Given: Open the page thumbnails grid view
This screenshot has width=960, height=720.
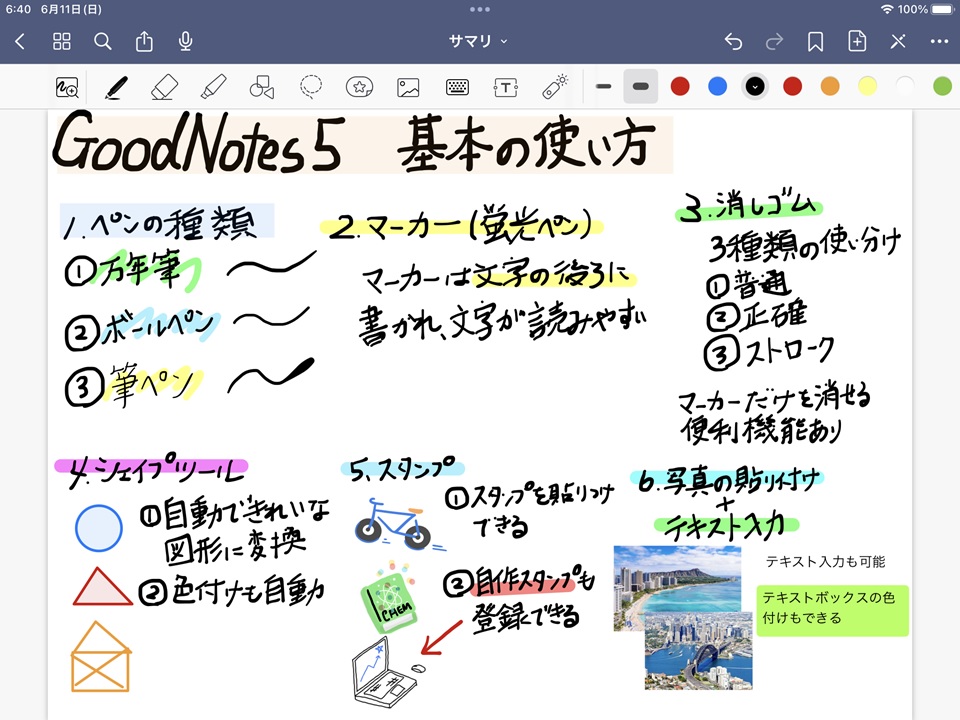Looking at the screenshot, I should click(62, 41).
